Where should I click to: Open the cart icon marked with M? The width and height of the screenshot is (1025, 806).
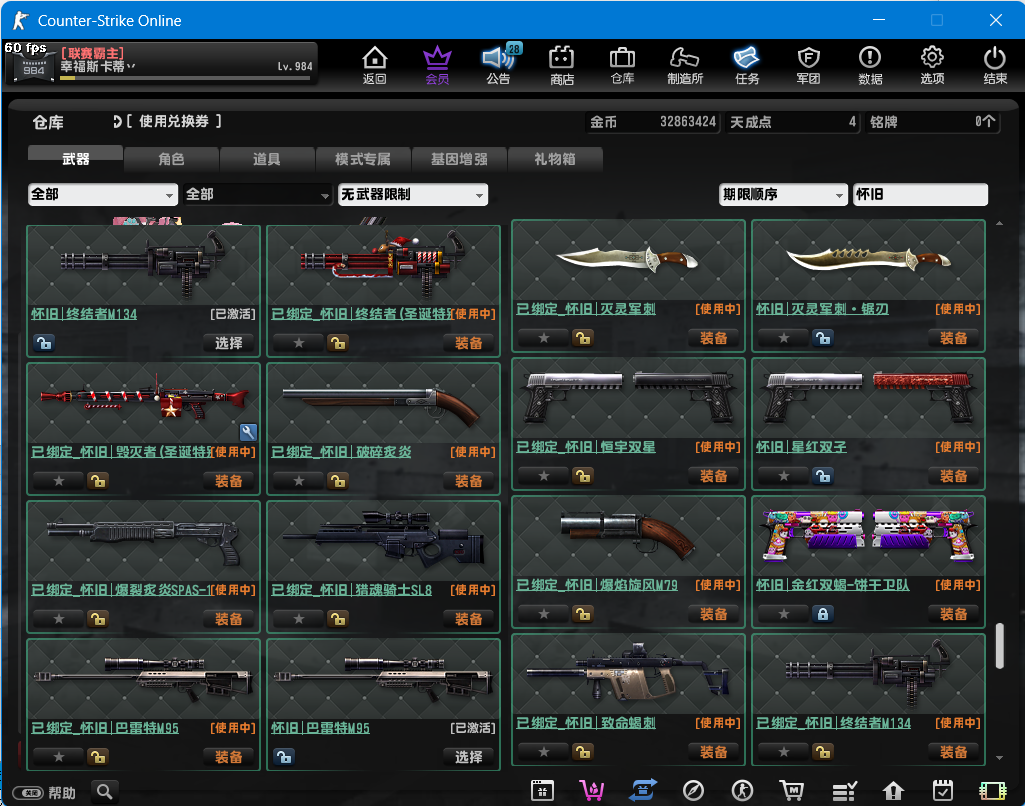tap(792, 791)
